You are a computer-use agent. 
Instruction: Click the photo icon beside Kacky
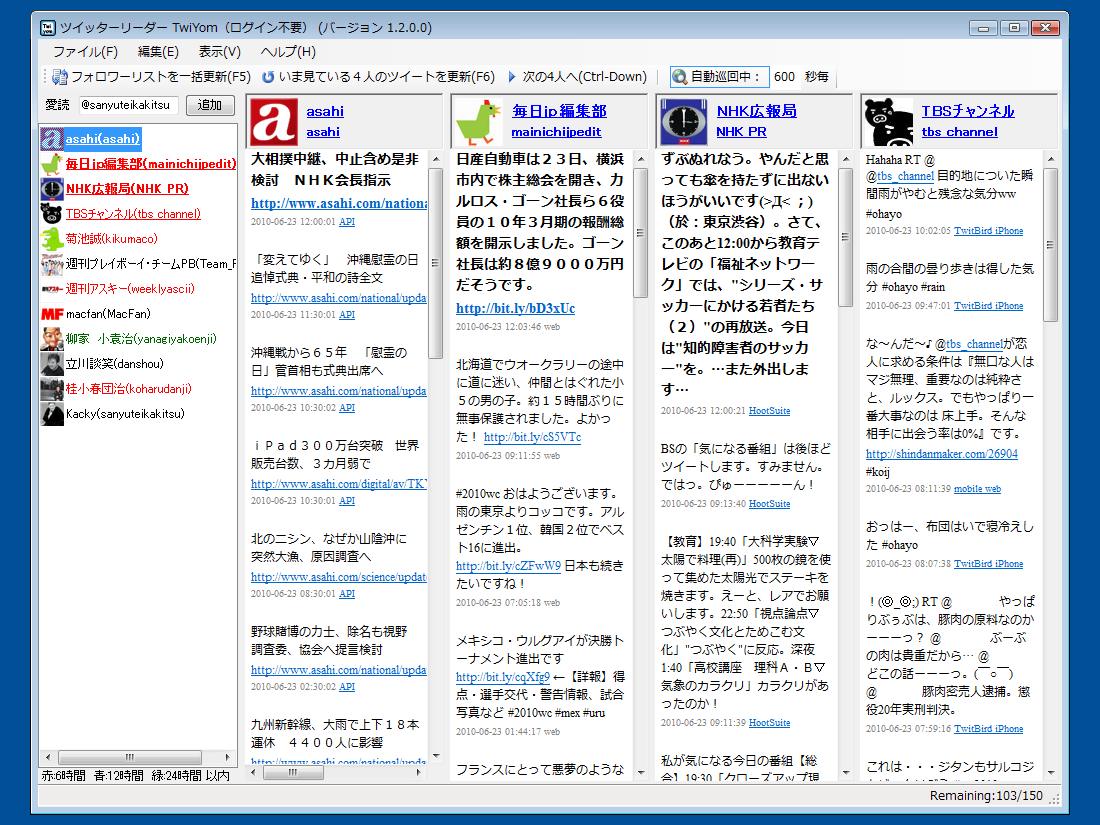52,414
